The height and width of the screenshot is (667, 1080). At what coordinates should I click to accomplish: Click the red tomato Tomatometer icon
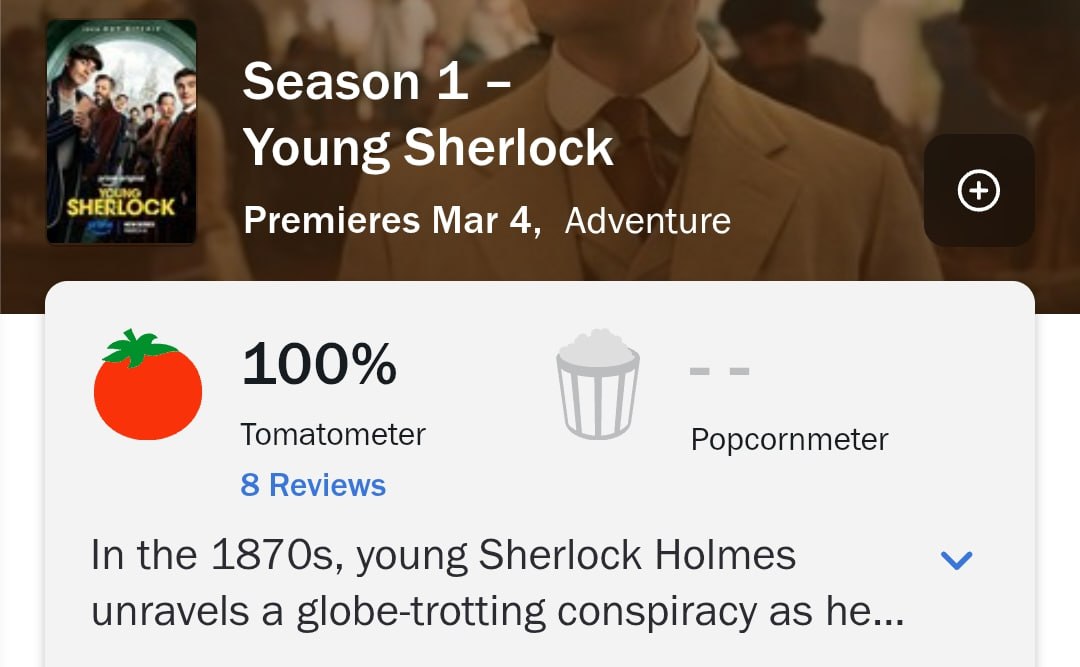[148, 385]
